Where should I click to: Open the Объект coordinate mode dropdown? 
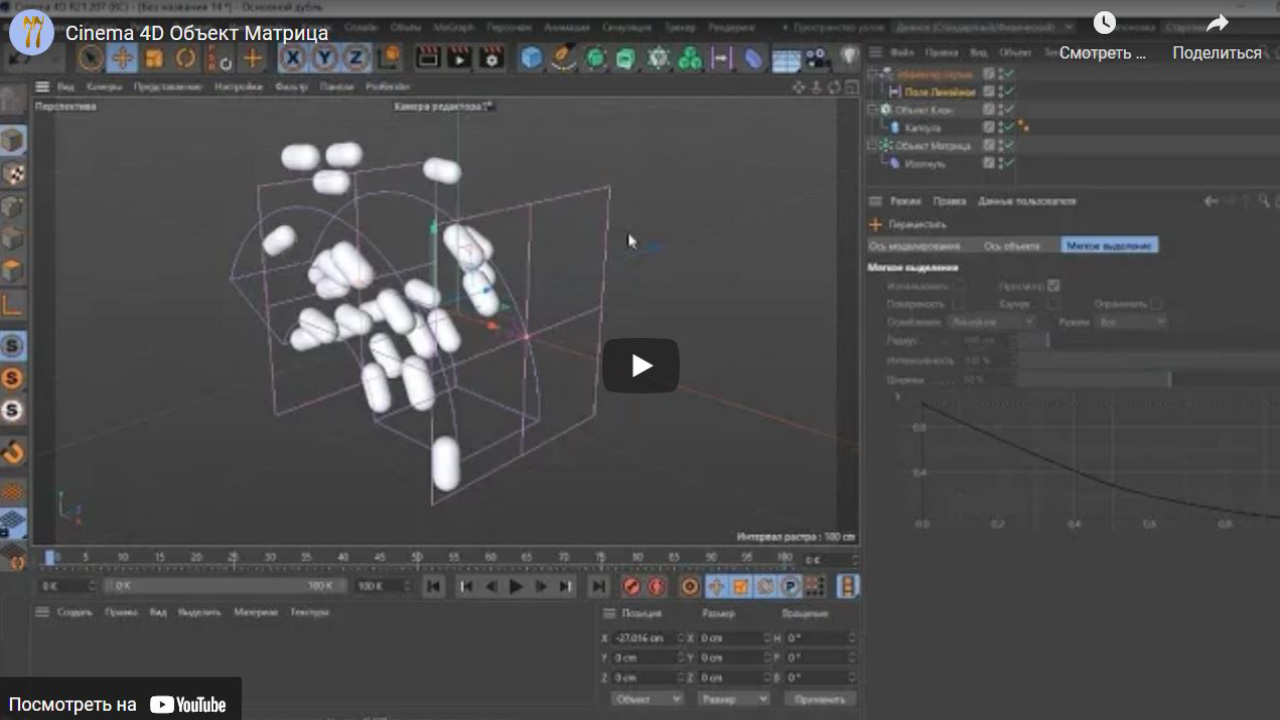point(648,699)
